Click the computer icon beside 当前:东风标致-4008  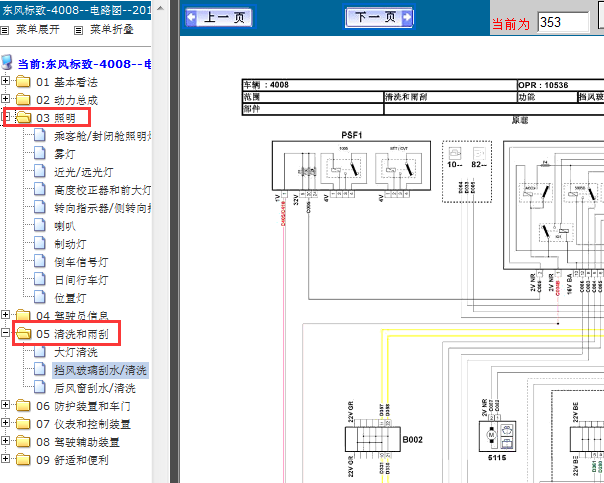coord(7,62)
